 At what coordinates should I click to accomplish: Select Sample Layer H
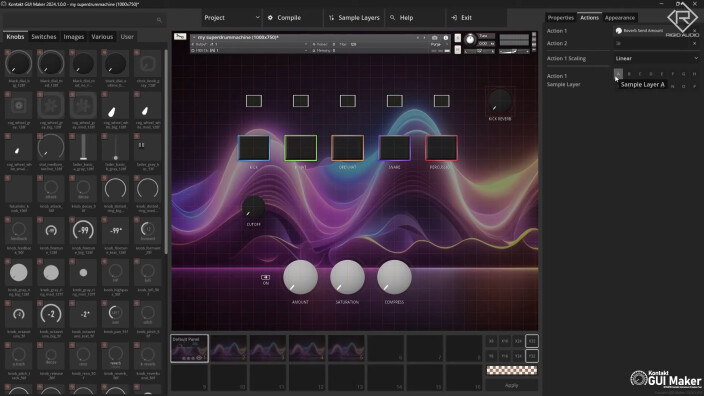(x=695, y=74)
